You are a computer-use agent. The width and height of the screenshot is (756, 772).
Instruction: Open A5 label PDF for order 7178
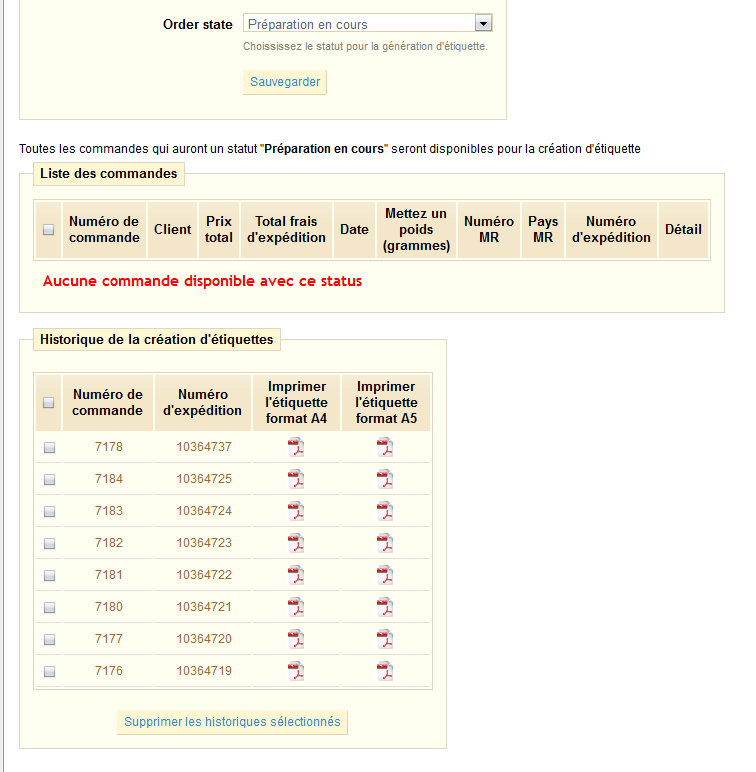point(385,447)
